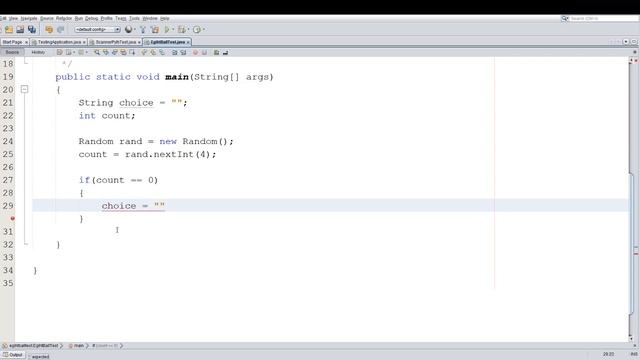Open the back-history dropdown arrow in editor toolbar
The width and height of the screenshot is (640, 360).
click(74, 52)
